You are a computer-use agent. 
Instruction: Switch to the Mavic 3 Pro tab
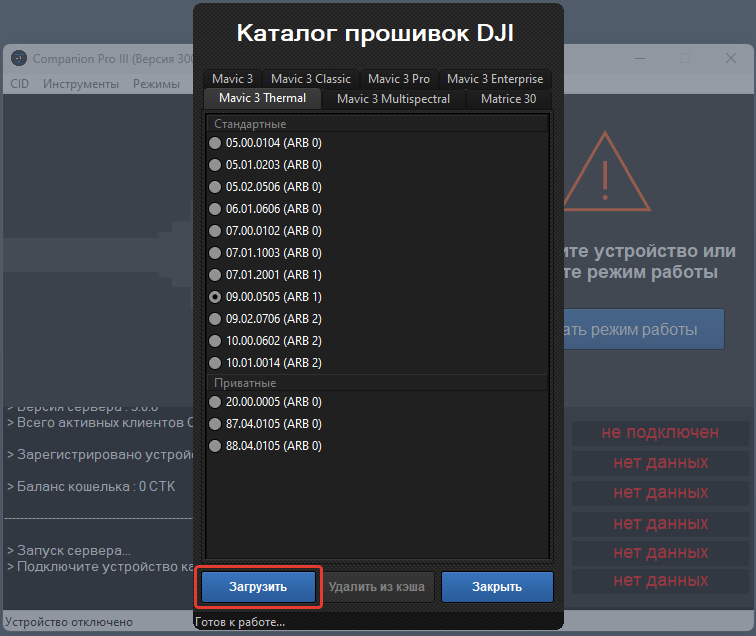coord(399,79)
